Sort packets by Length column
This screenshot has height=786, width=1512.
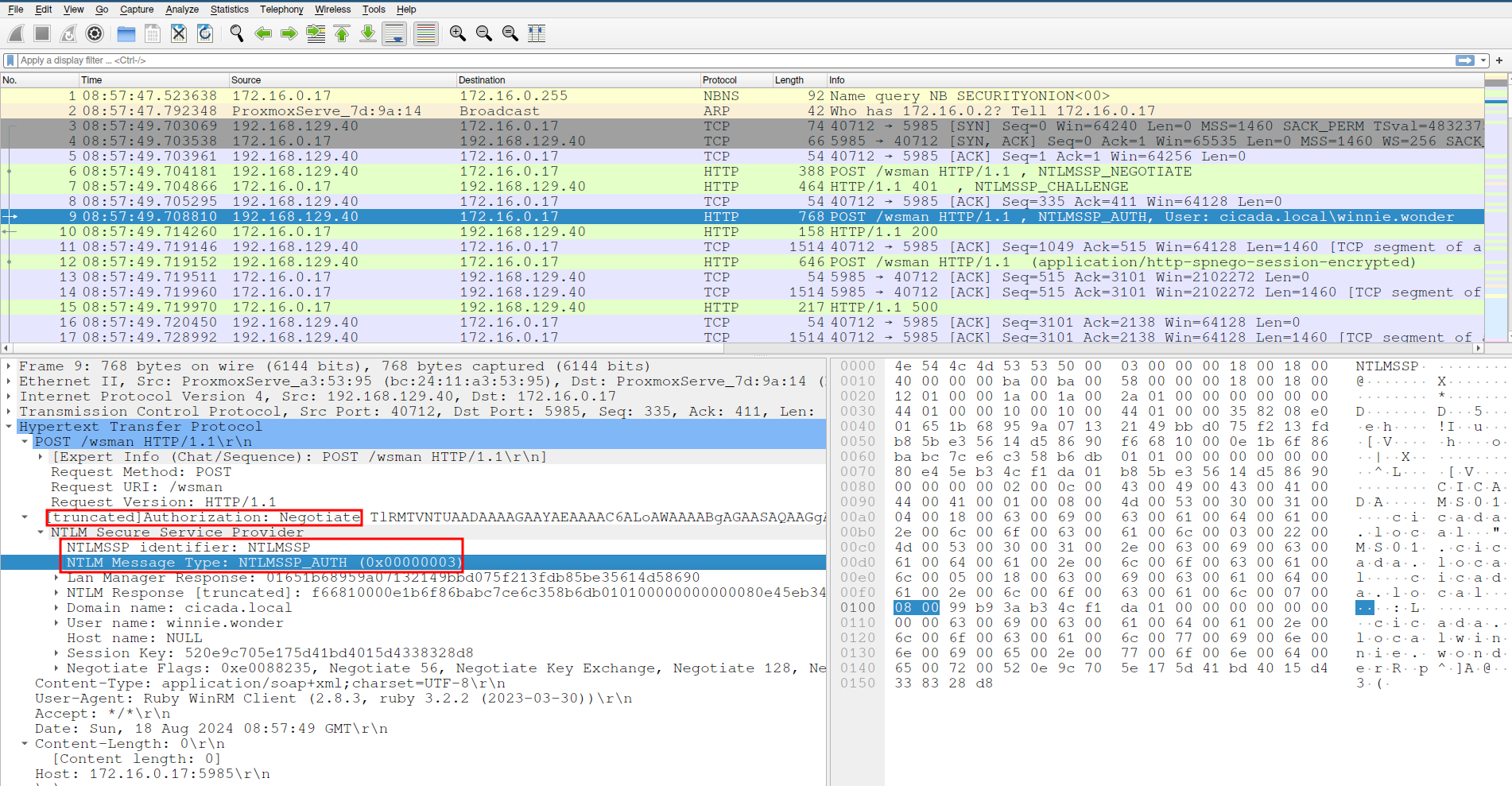799,80
